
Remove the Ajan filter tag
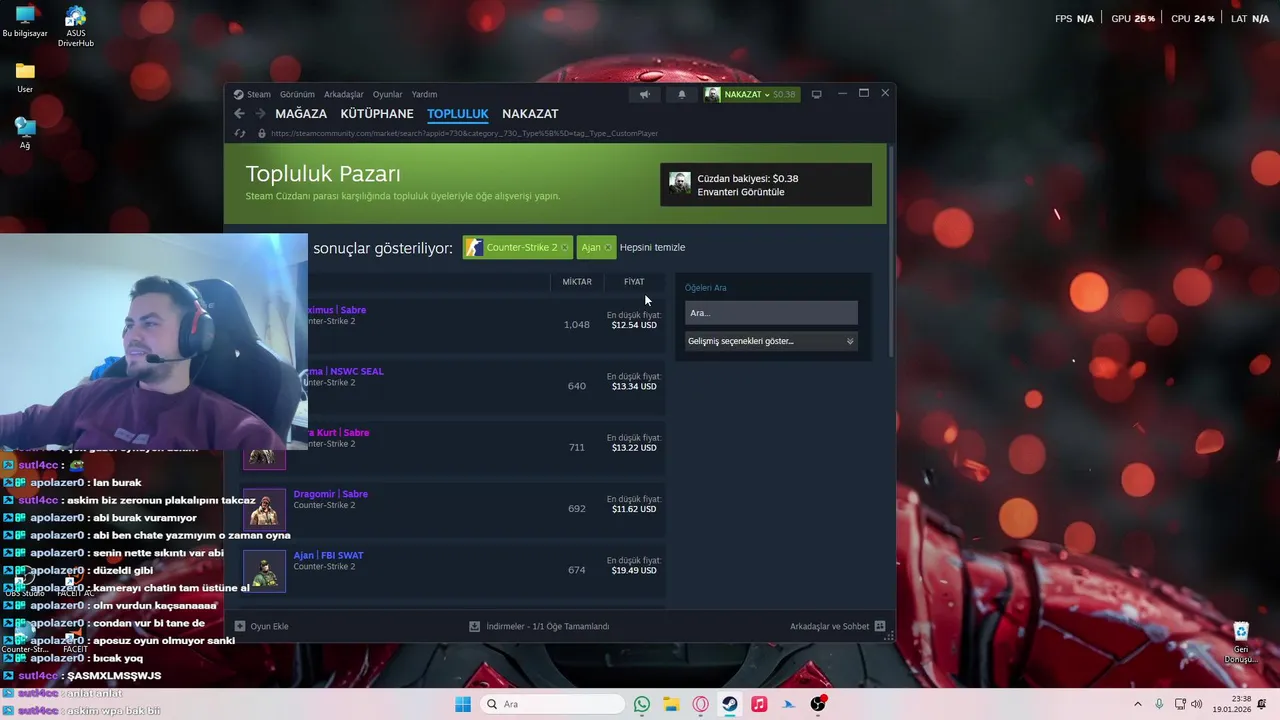[x=607, y=248]
